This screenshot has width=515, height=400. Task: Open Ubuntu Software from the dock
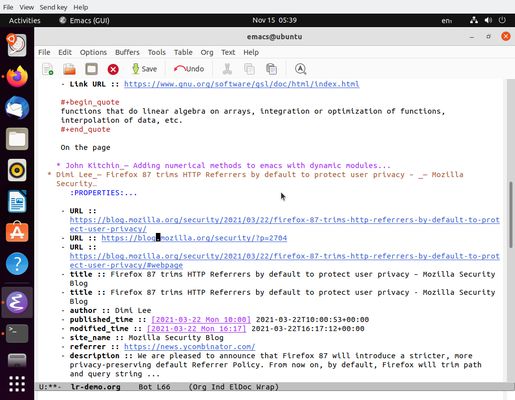[x=17, y=232]
